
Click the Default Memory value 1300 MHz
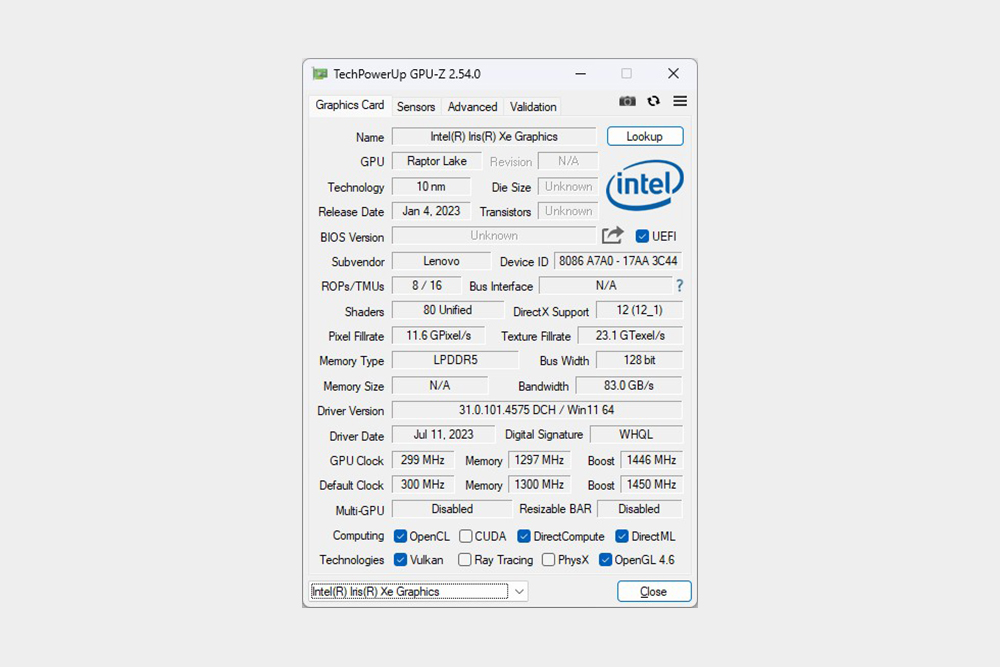point(539,485)
